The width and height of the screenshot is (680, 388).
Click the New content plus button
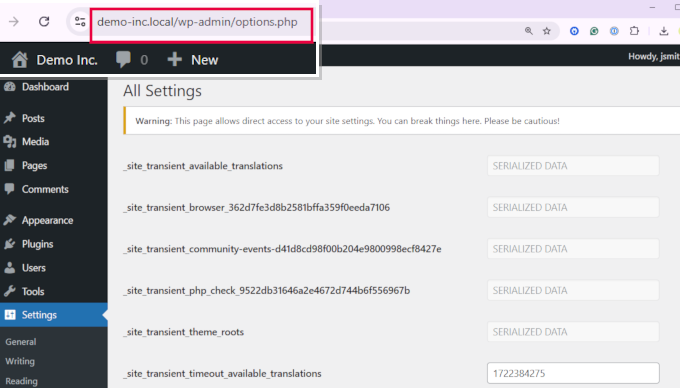click(193, 60)
